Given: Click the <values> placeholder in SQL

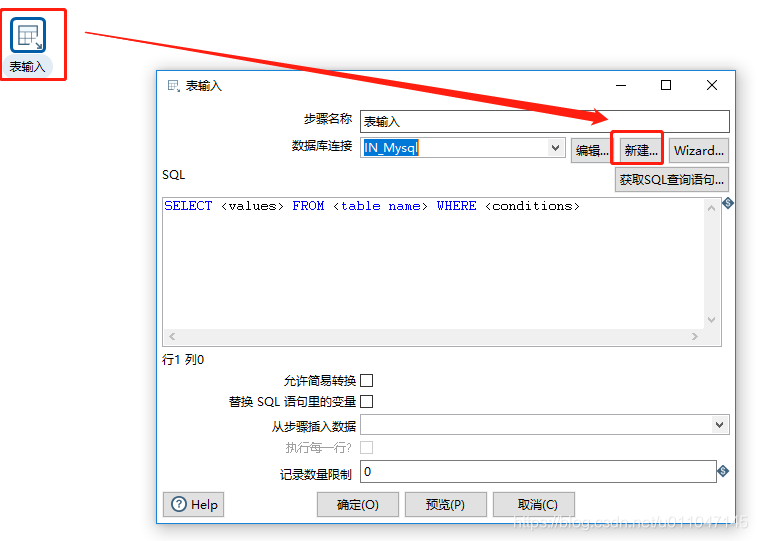Looking at the screenshot, I should click(252, 206).
